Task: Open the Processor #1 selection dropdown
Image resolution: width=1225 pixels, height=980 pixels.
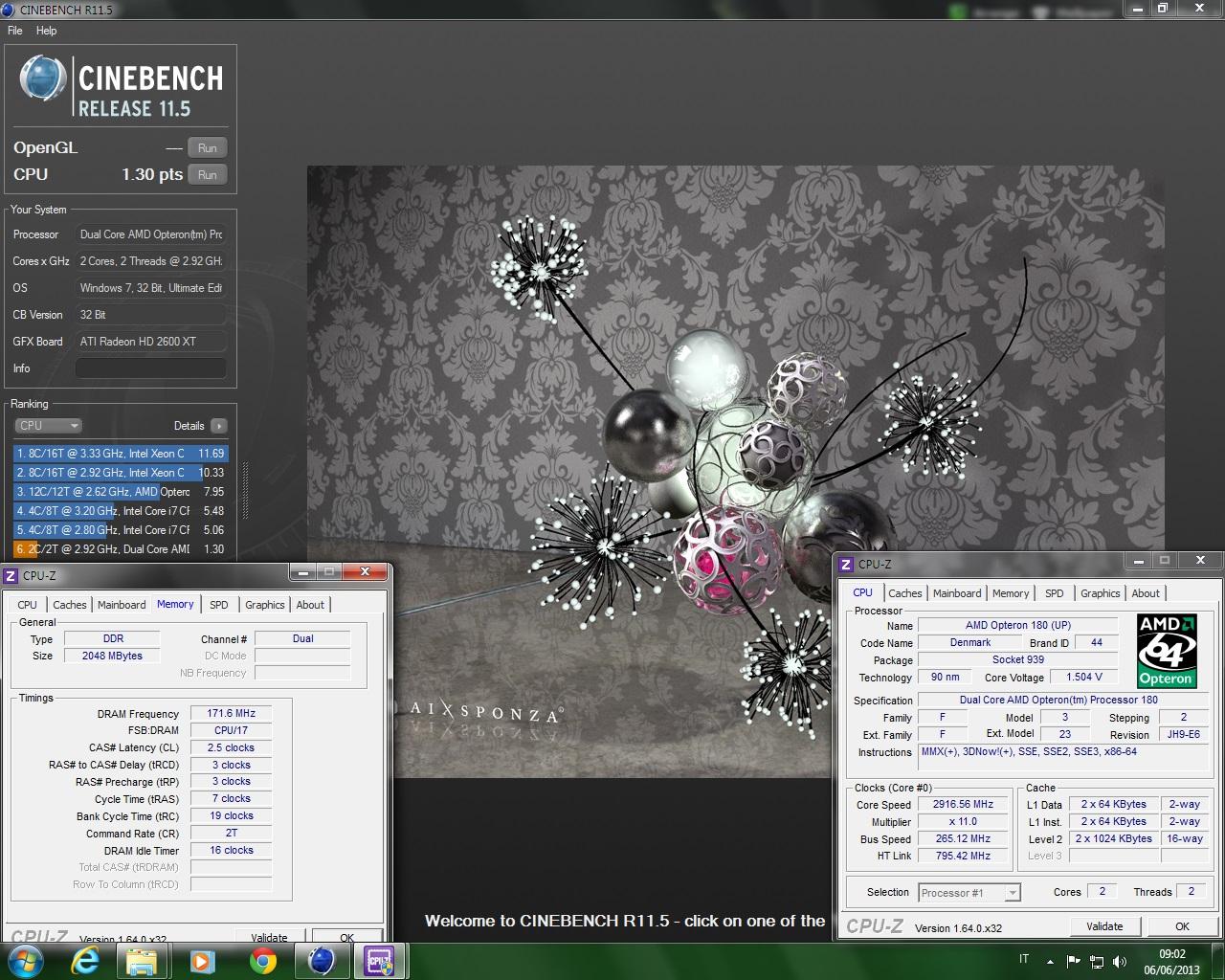Action: [969, 892]
